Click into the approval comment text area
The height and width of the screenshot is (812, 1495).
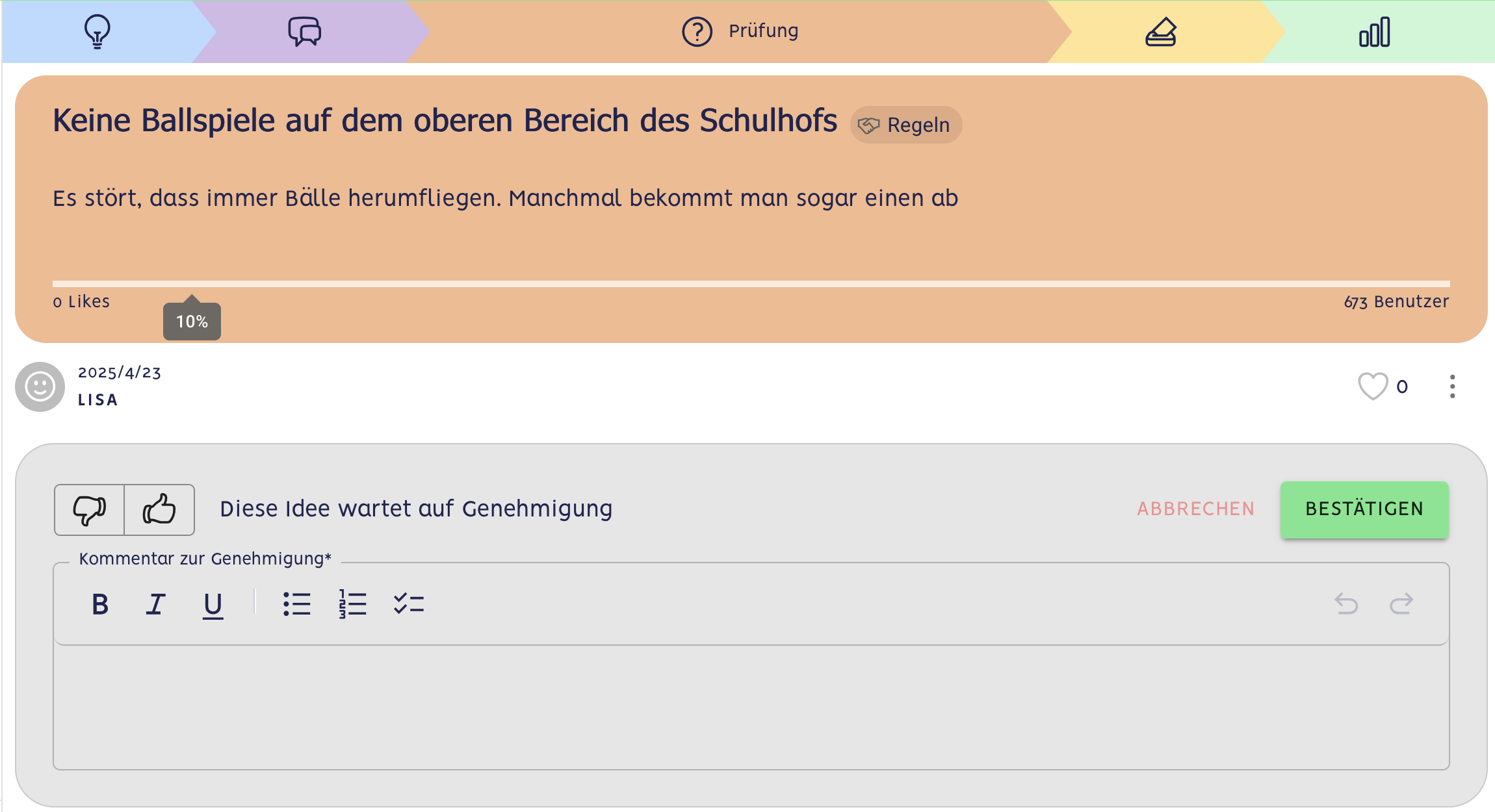pyautogui.click(x=751, y=707)
